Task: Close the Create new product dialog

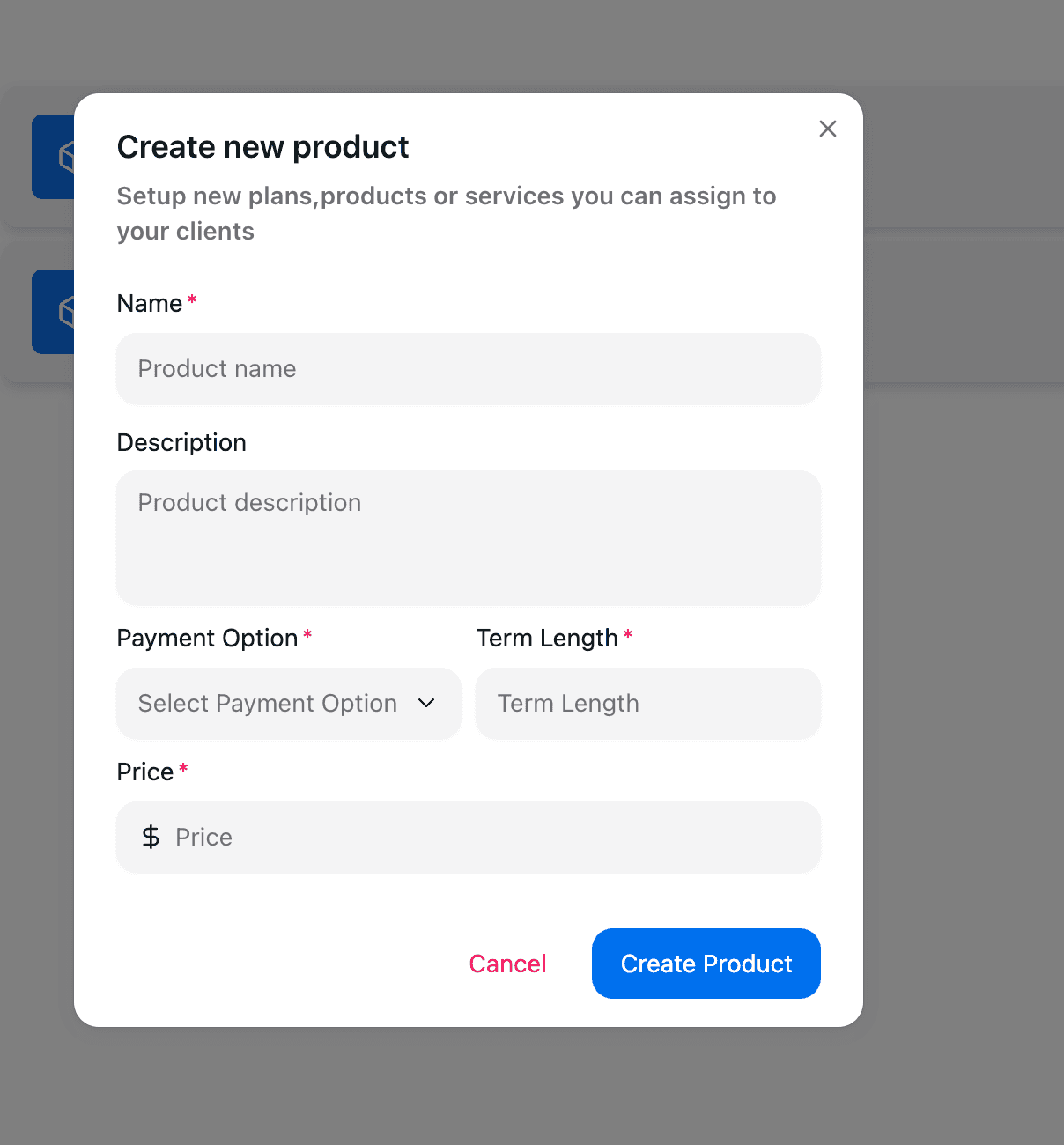Action: [x=827, y=129]
